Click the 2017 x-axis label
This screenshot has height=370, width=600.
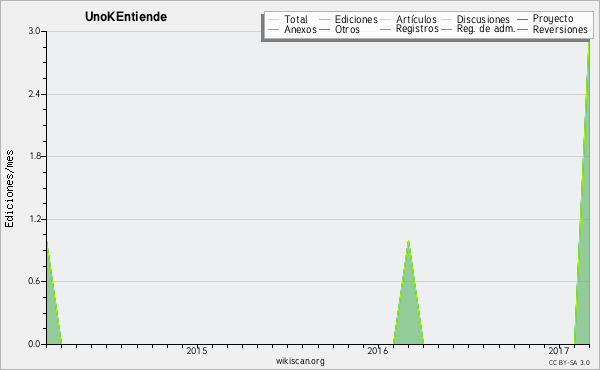coord(559,351)
